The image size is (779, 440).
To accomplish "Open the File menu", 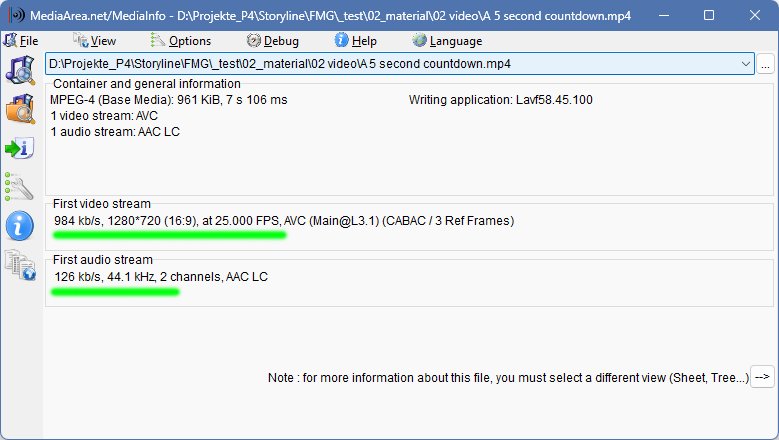I will click(x=21, y=41).
